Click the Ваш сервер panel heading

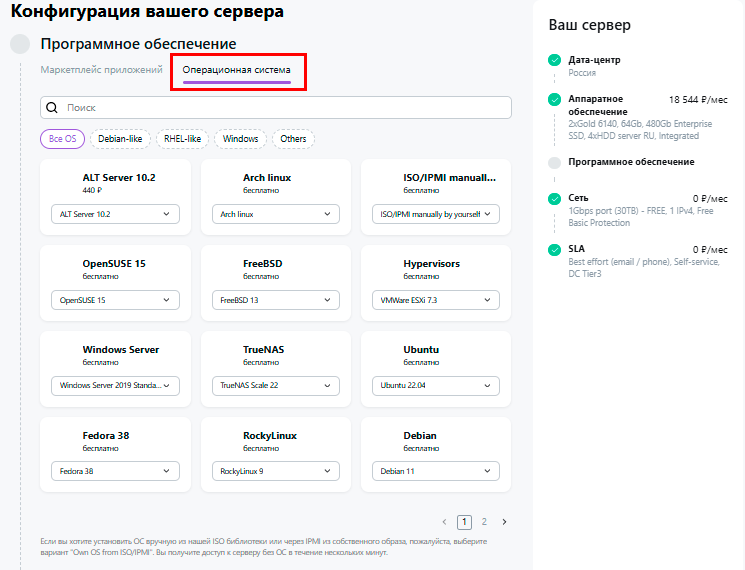(x=590, y=25)
